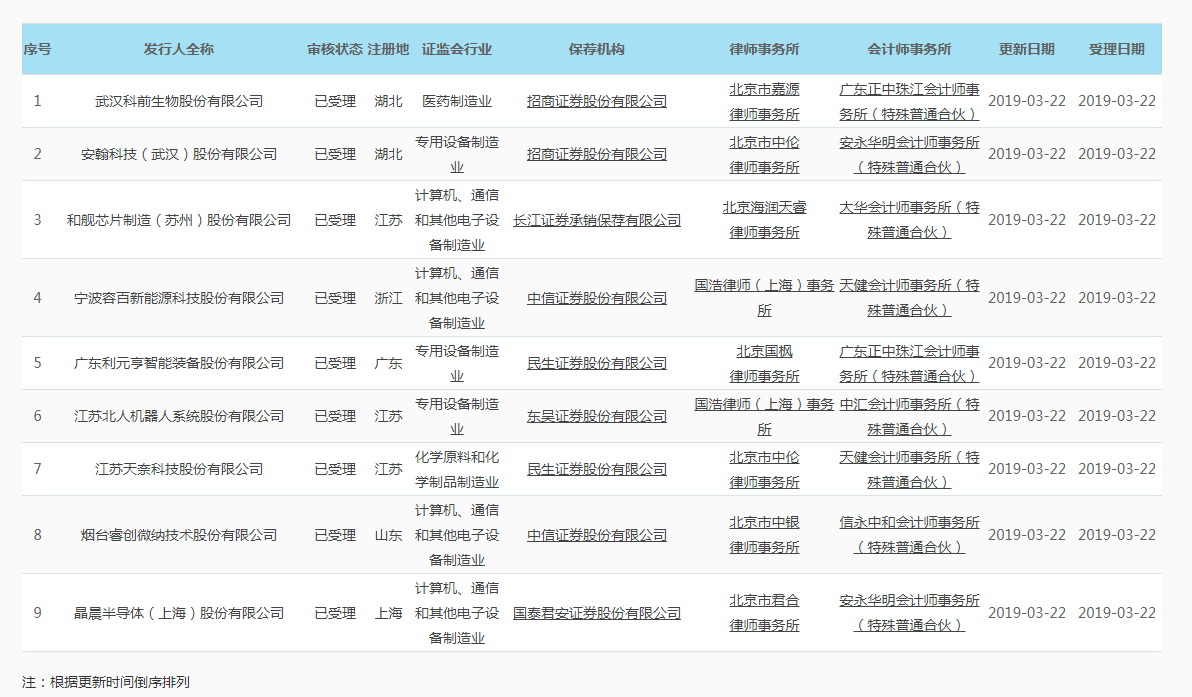Image resolution: width=1192 pixels, height=697 pixels.
Task: Open 天健会计师事务所 link in row 4
Action: pyautogui.click(x=909, y=298)
